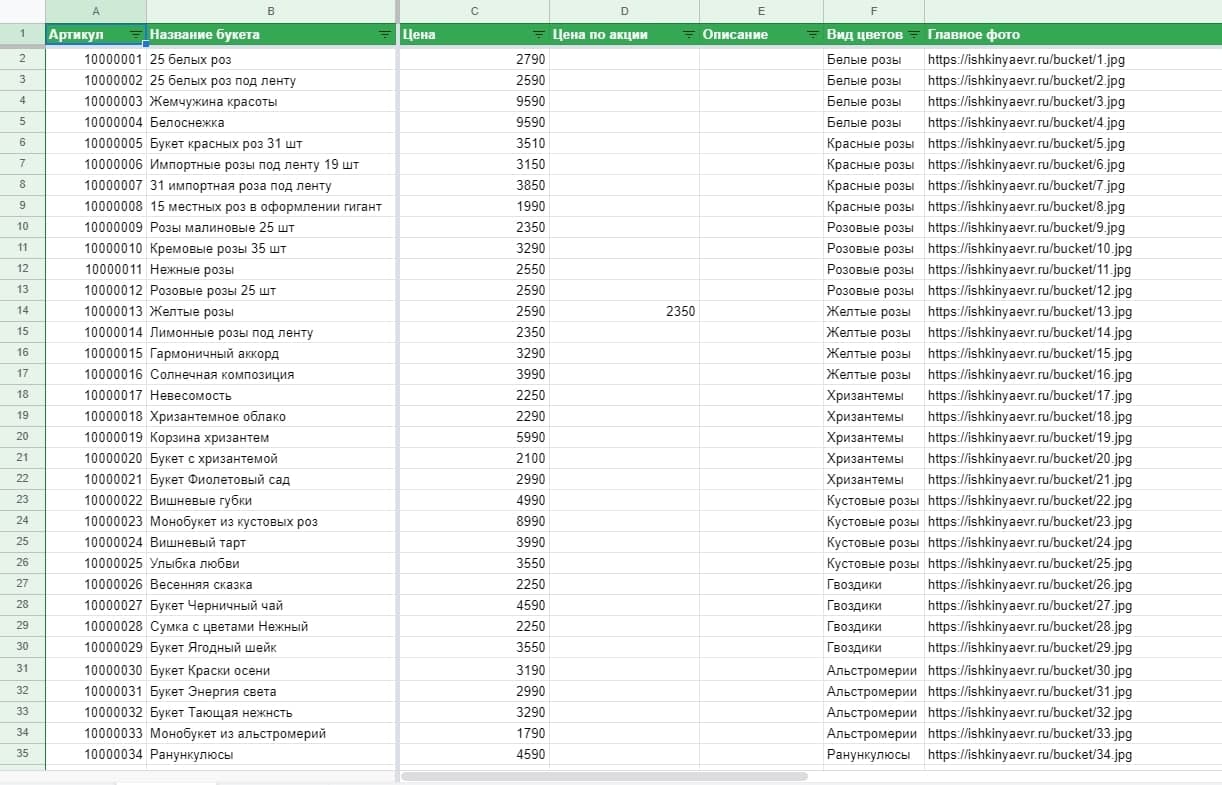Select cell 'Букет Фиолетовый сад'
The height and width of the screenshot is (785, 1222).
pyautogui.click(x=271, y=480)
